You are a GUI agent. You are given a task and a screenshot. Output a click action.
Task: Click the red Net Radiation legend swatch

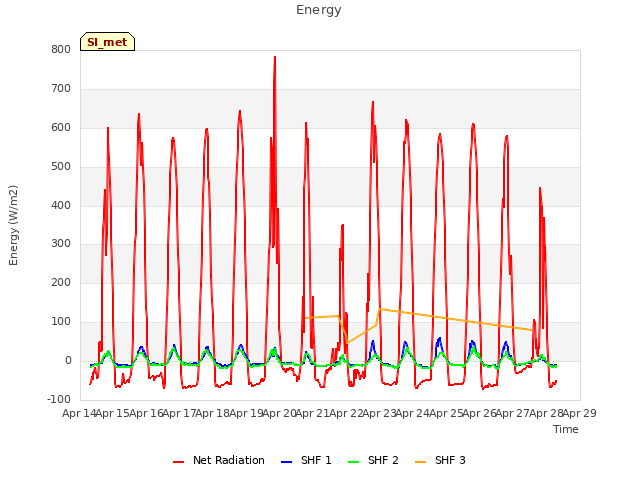tap(178, 462)
